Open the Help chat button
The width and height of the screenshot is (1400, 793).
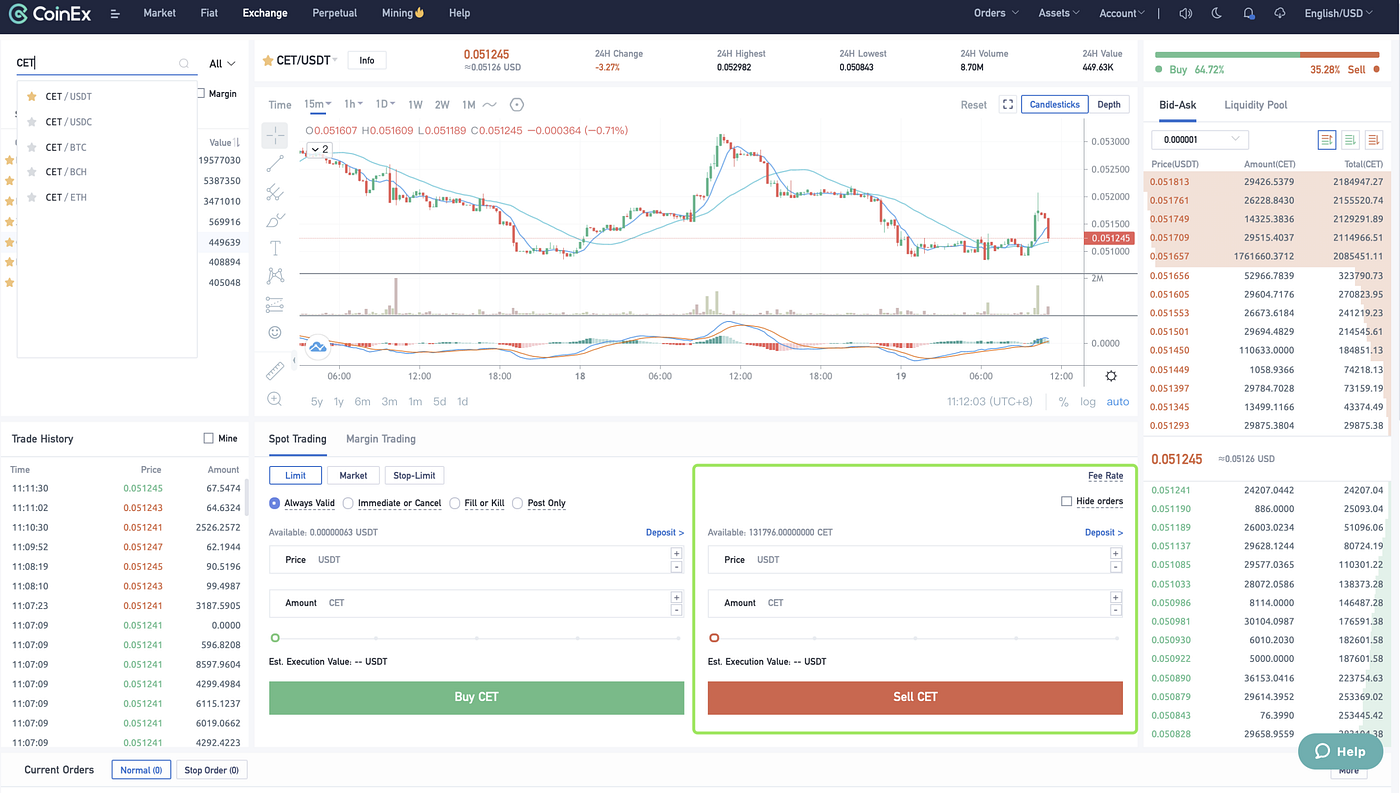click(1340, 751)
